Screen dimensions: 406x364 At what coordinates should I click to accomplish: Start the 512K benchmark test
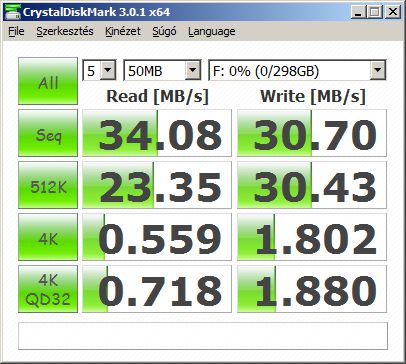(48, 185)
